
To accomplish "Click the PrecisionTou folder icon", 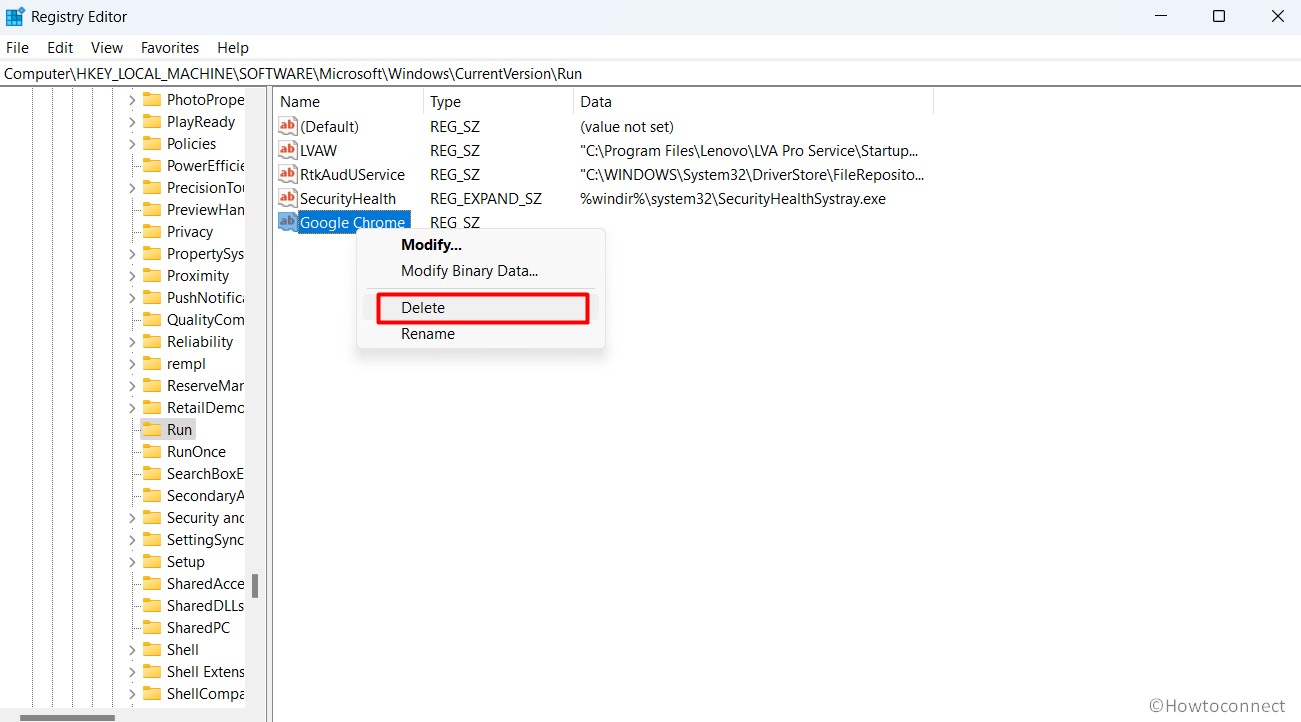I will (x=152, y=187).
